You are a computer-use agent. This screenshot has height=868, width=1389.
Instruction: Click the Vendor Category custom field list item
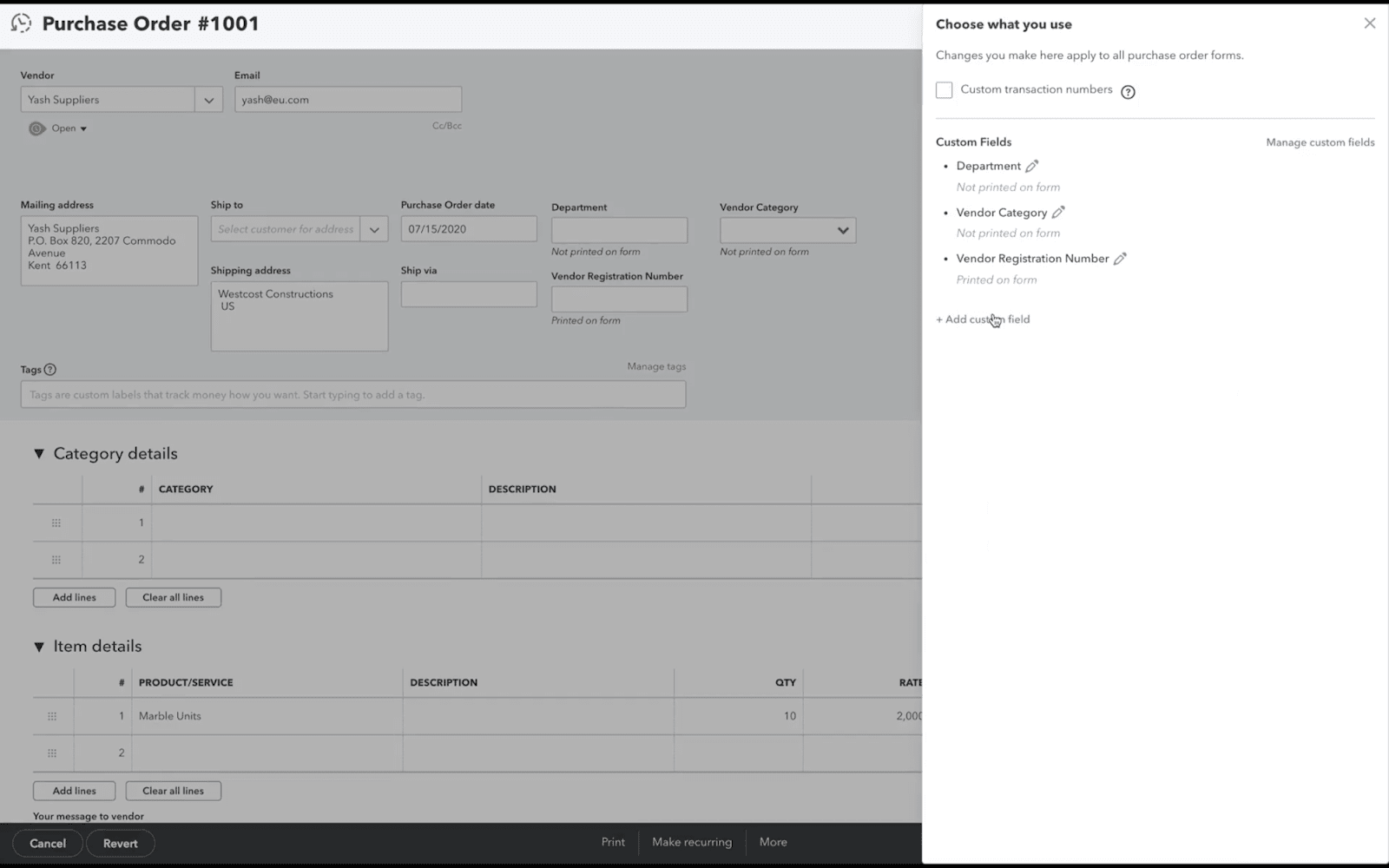[x=1002, y=213]
